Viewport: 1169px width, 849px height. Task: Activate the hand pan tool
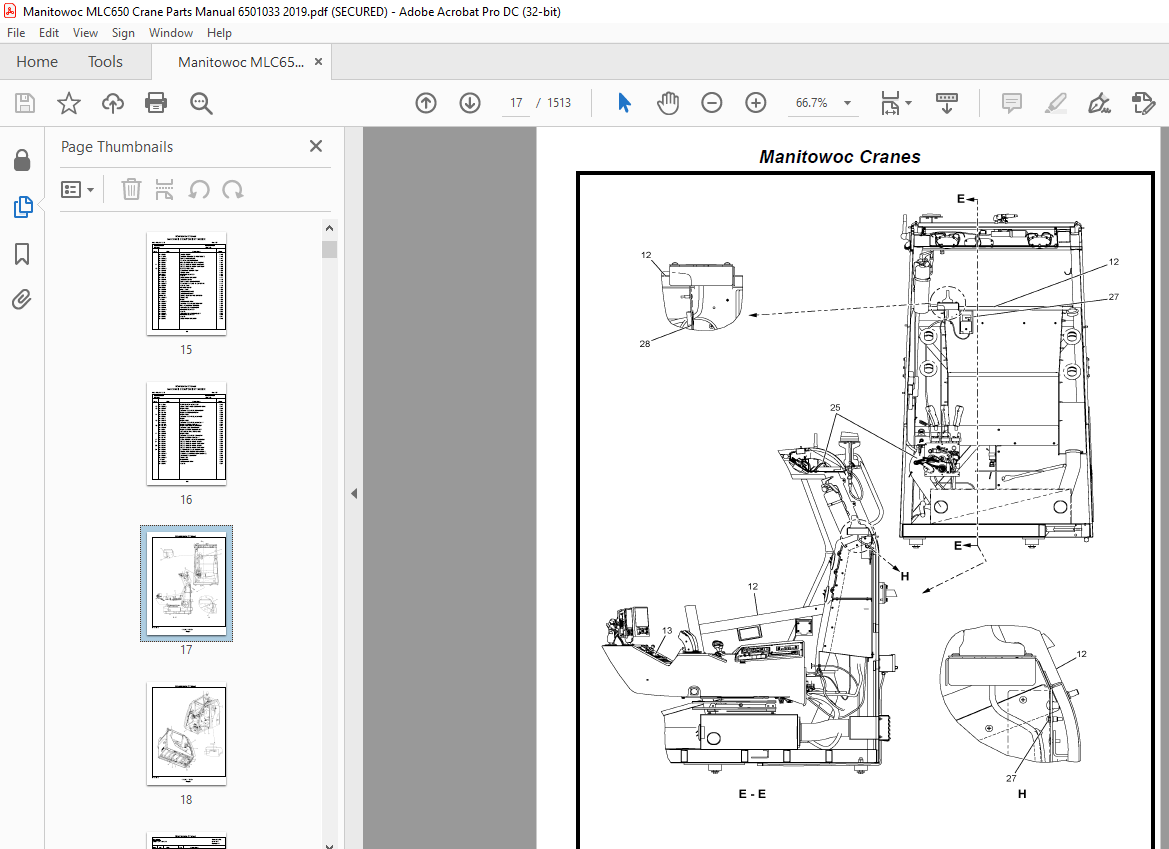[668, 103]
